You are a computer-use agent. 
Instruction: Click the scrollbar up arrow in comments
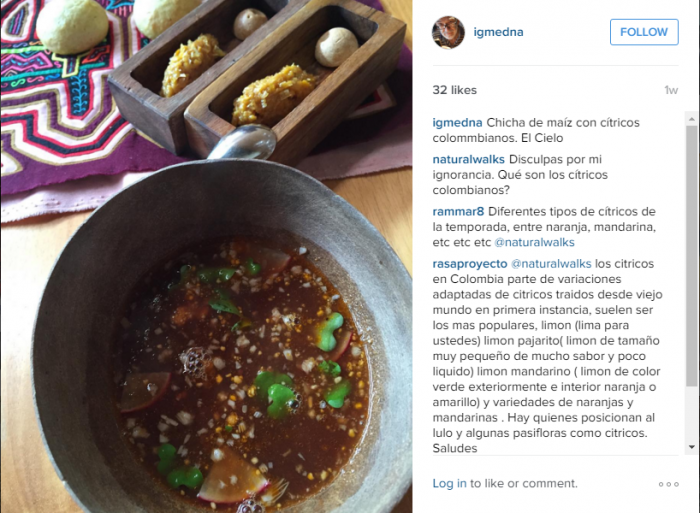692,119
